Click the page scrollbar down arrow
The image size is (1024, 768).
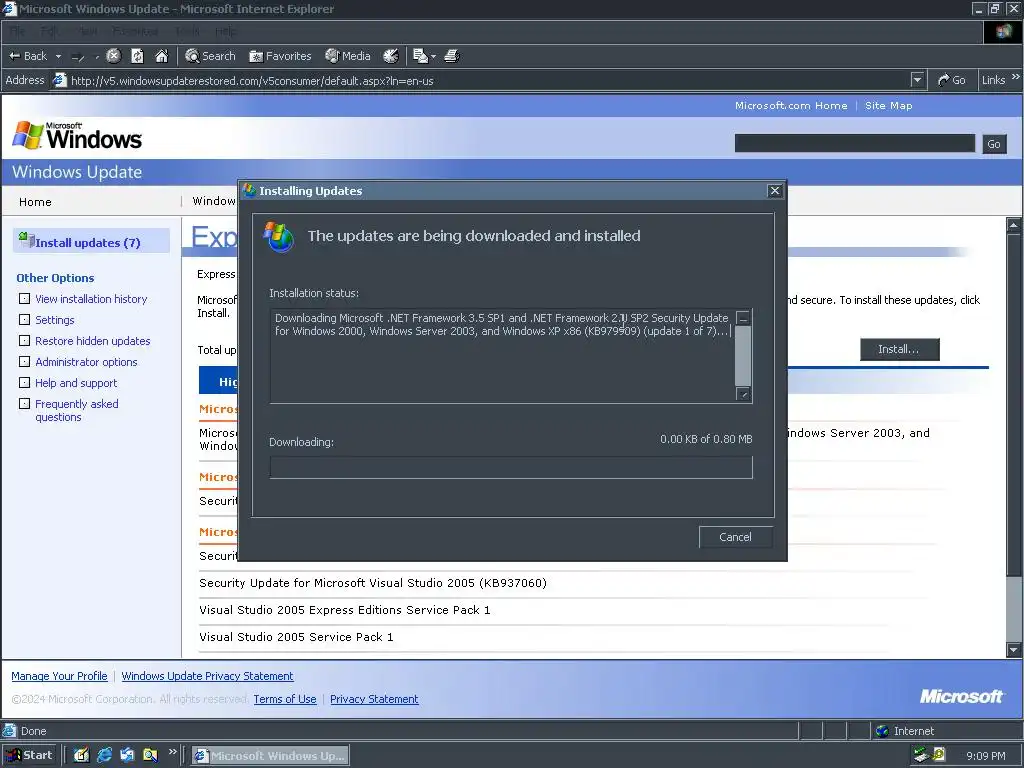coord(1014,650)
